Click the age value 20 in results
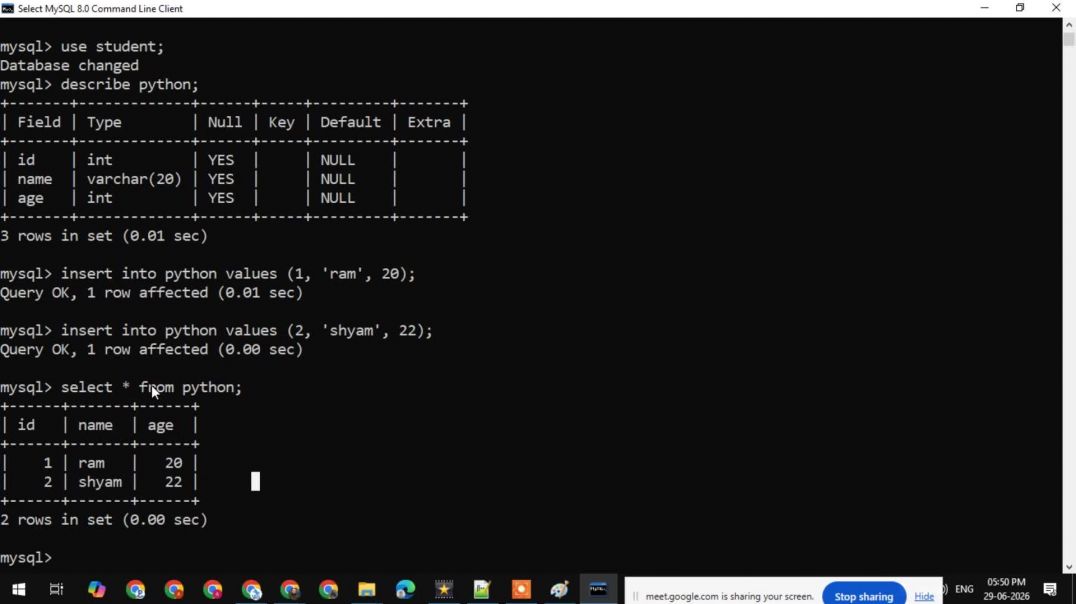1076x604 pixels. (x=174, y=463)
